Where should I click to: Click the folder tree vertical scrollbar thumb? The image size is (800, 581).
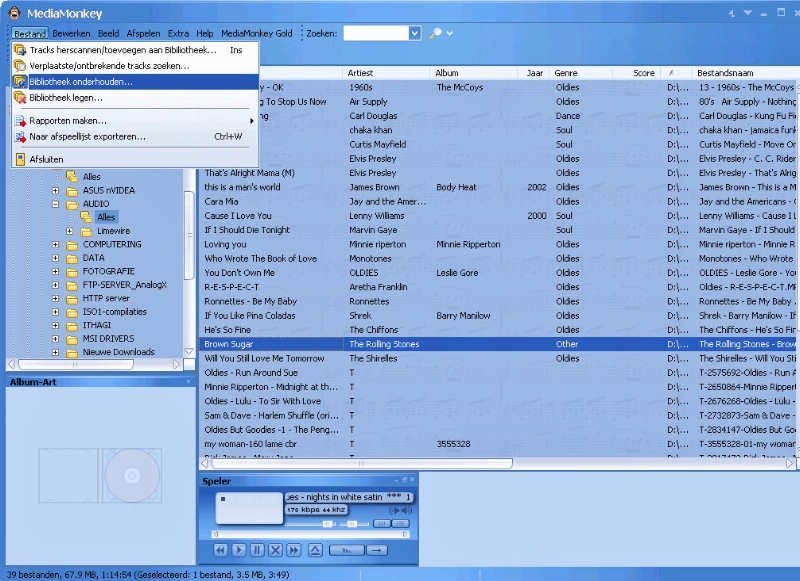pos(189,234)
